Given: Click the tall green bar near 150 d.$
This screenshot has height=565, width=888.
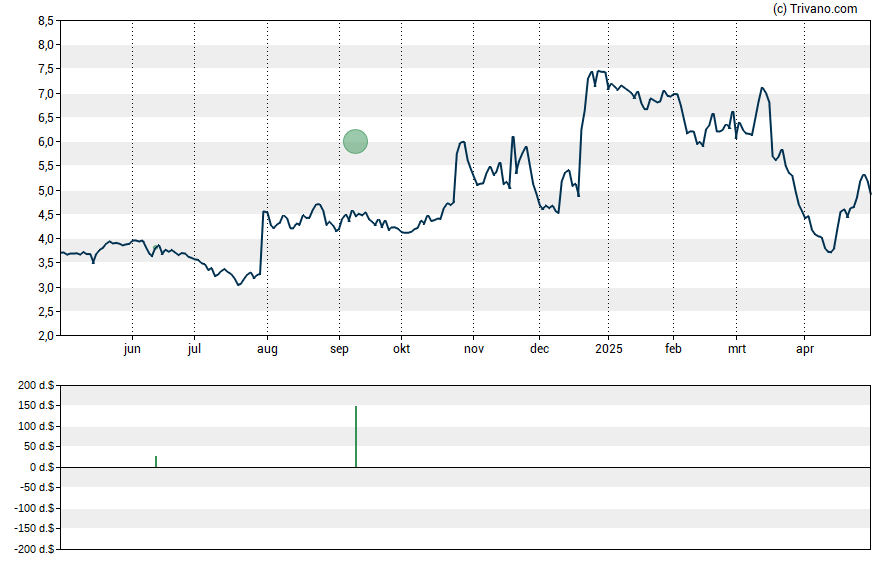Looking at the screenshot, I should [356, 436].
